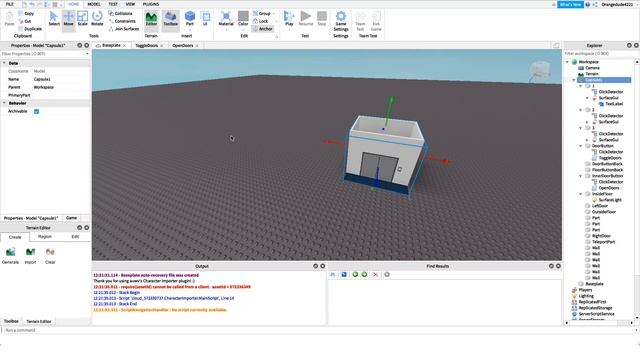
Task: Group the selected objects
Action: coord(262,13)
